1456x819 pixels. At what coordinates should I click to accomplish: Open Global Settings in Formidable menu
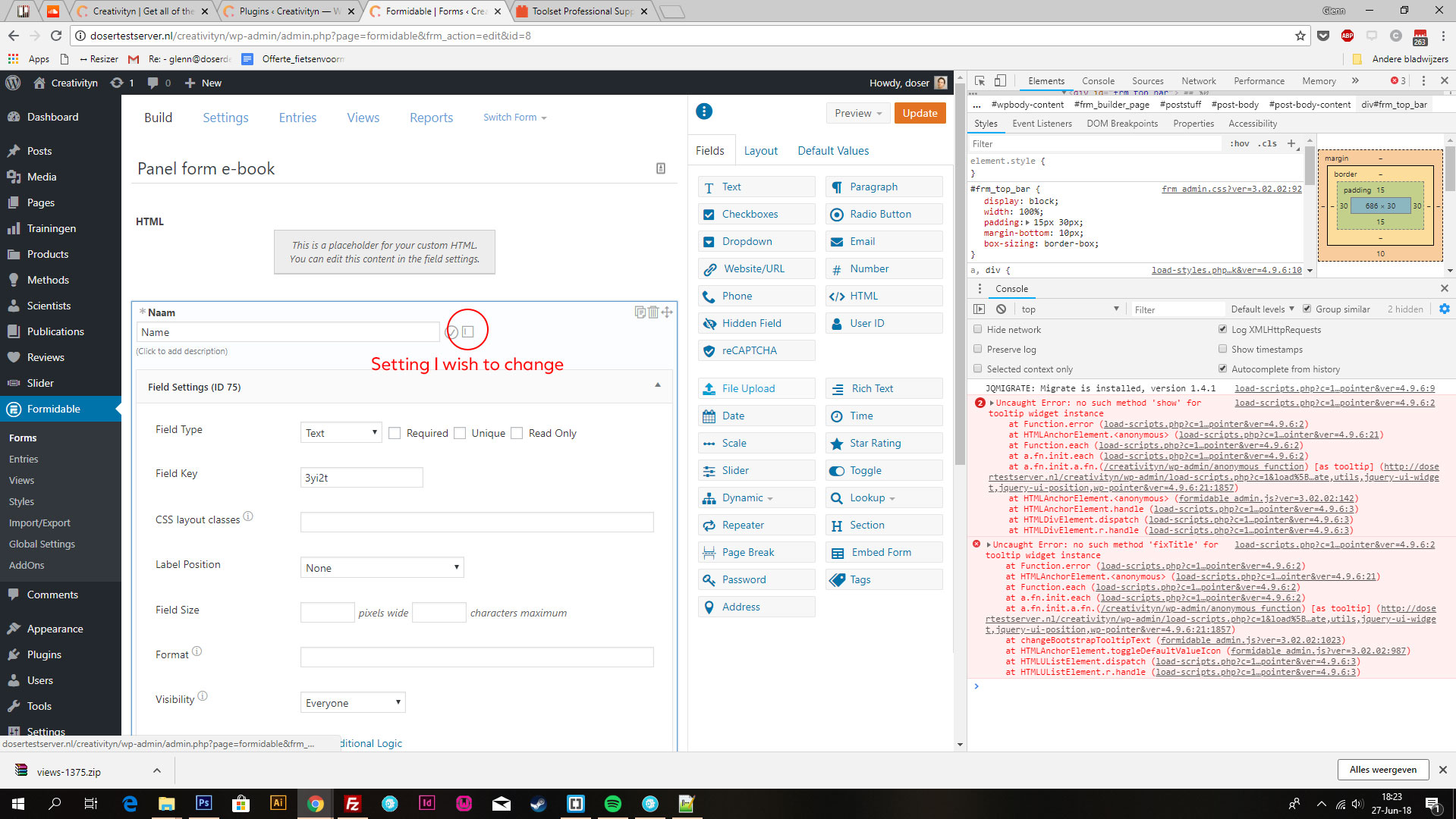[42, 544]
